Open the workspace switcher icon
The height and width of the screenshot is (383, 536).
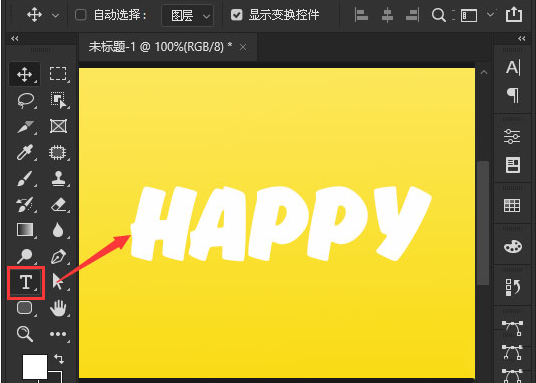[x=469, y=15]
